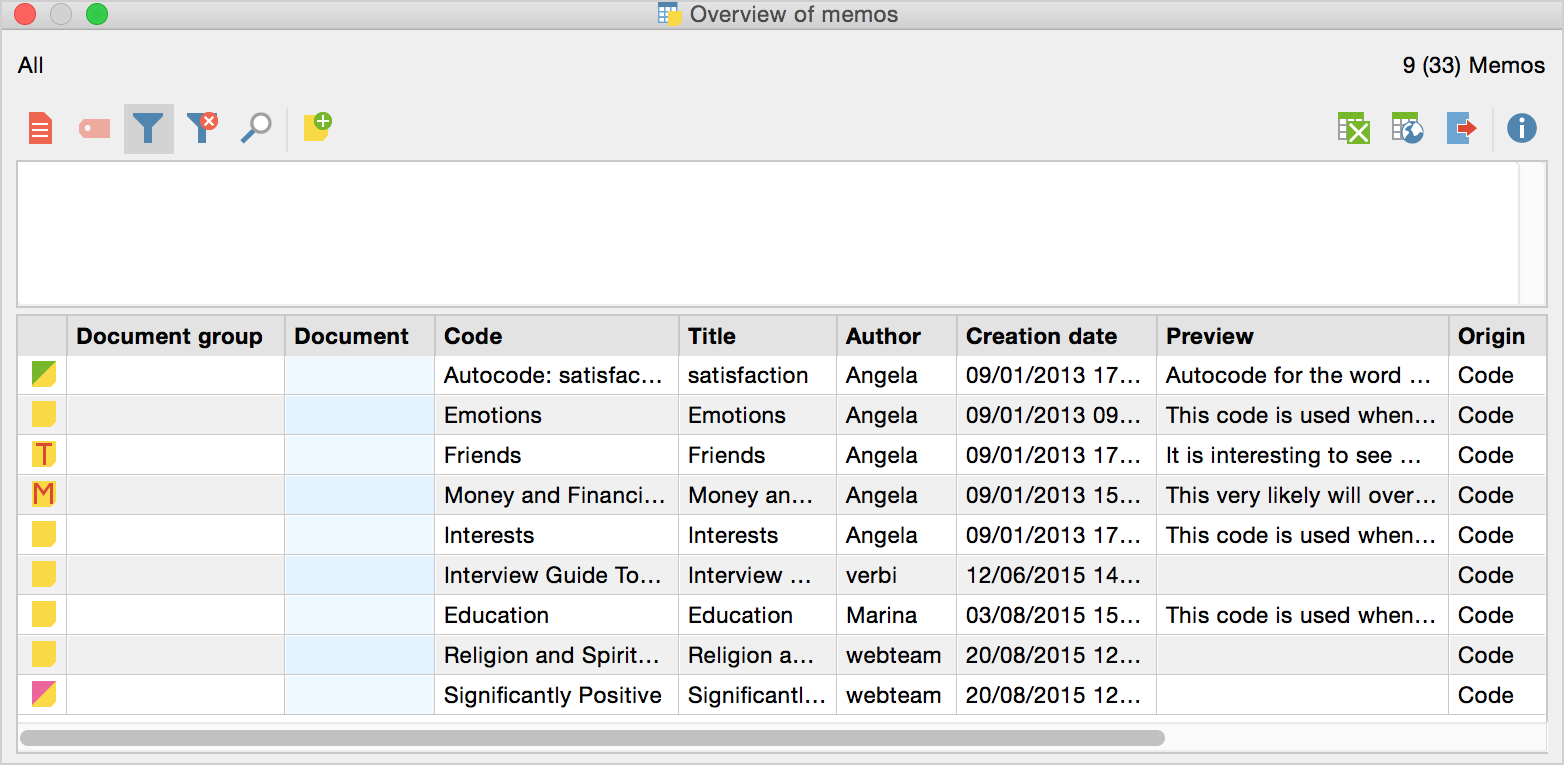Click the green memo icon for Autocode row
The height and width of the screenshot is (765, 1564).
point(43,375)
